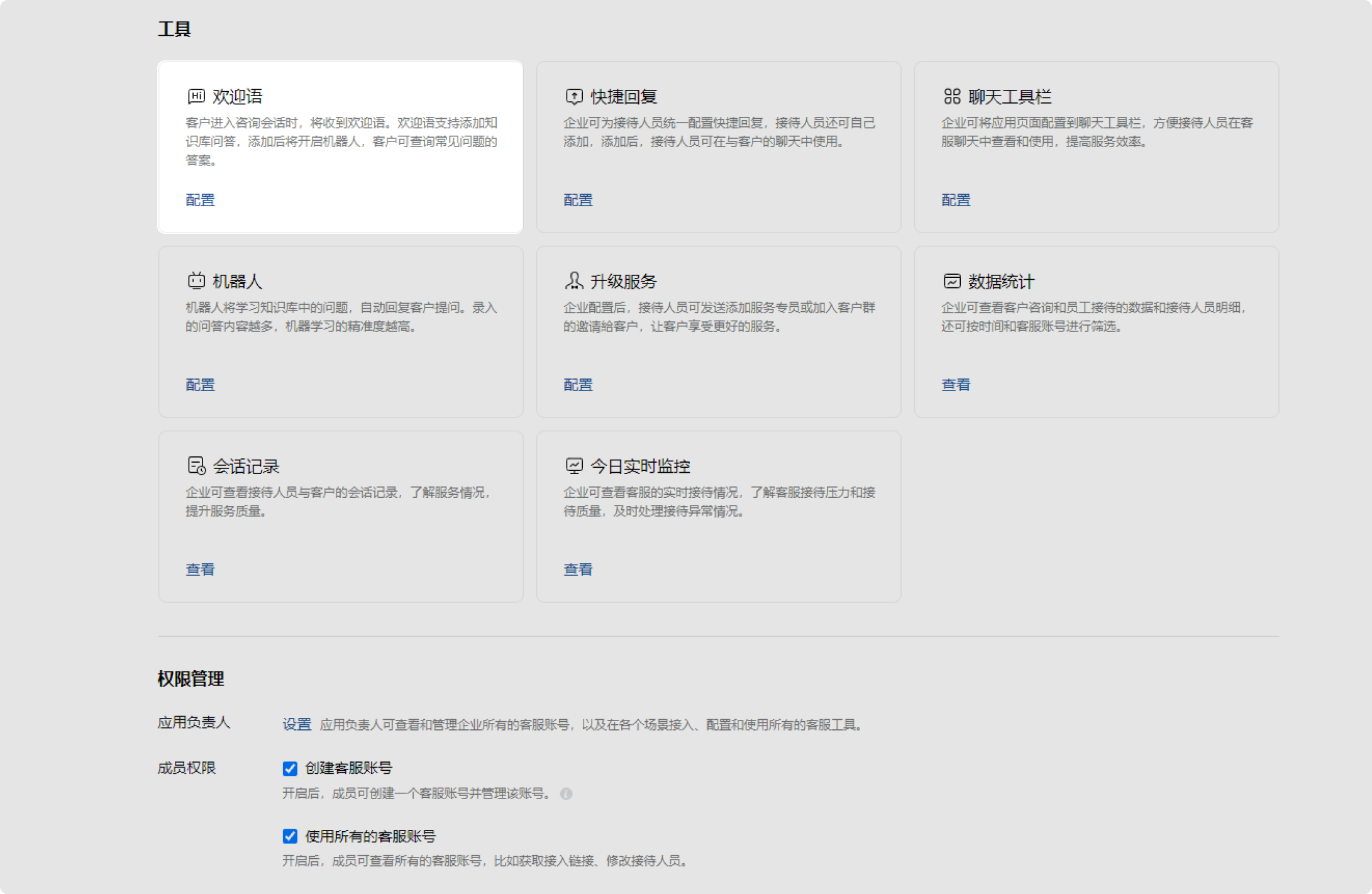Click the 升级服务 person icon
The height and width of the screenshot is (894, 1372).
pos(574,280)
